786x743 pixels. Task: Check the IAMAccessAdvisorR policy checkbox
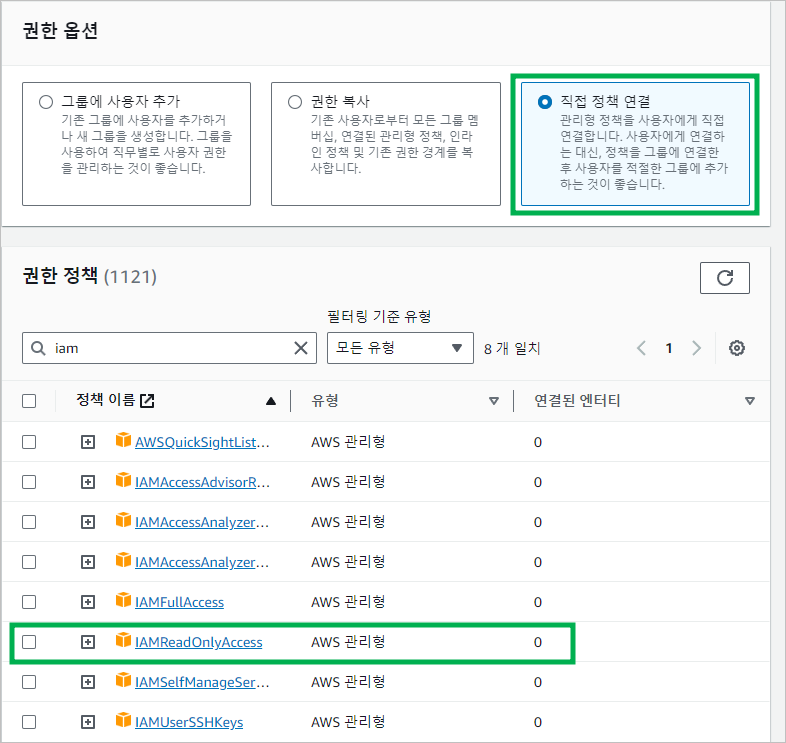coord(29,482)
